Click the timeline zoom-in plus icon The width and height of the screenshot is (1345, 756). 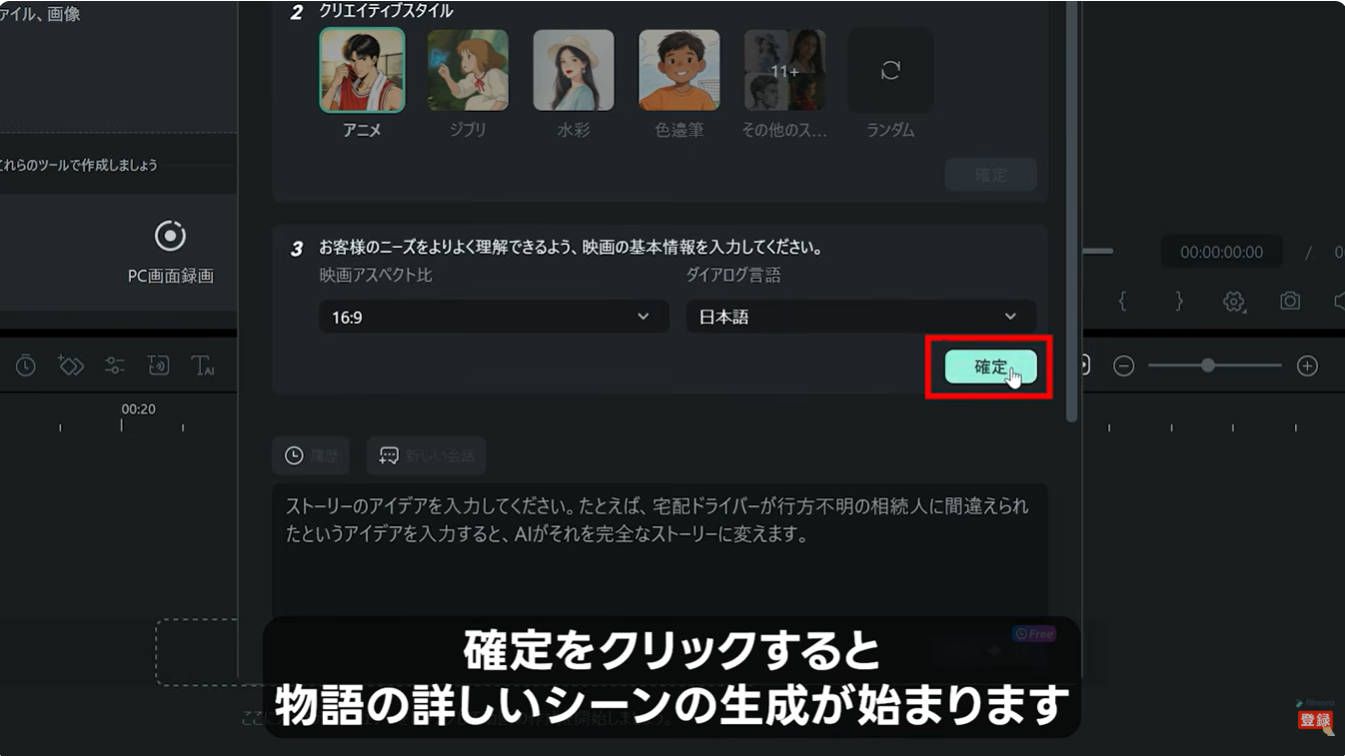(1307, 366)
